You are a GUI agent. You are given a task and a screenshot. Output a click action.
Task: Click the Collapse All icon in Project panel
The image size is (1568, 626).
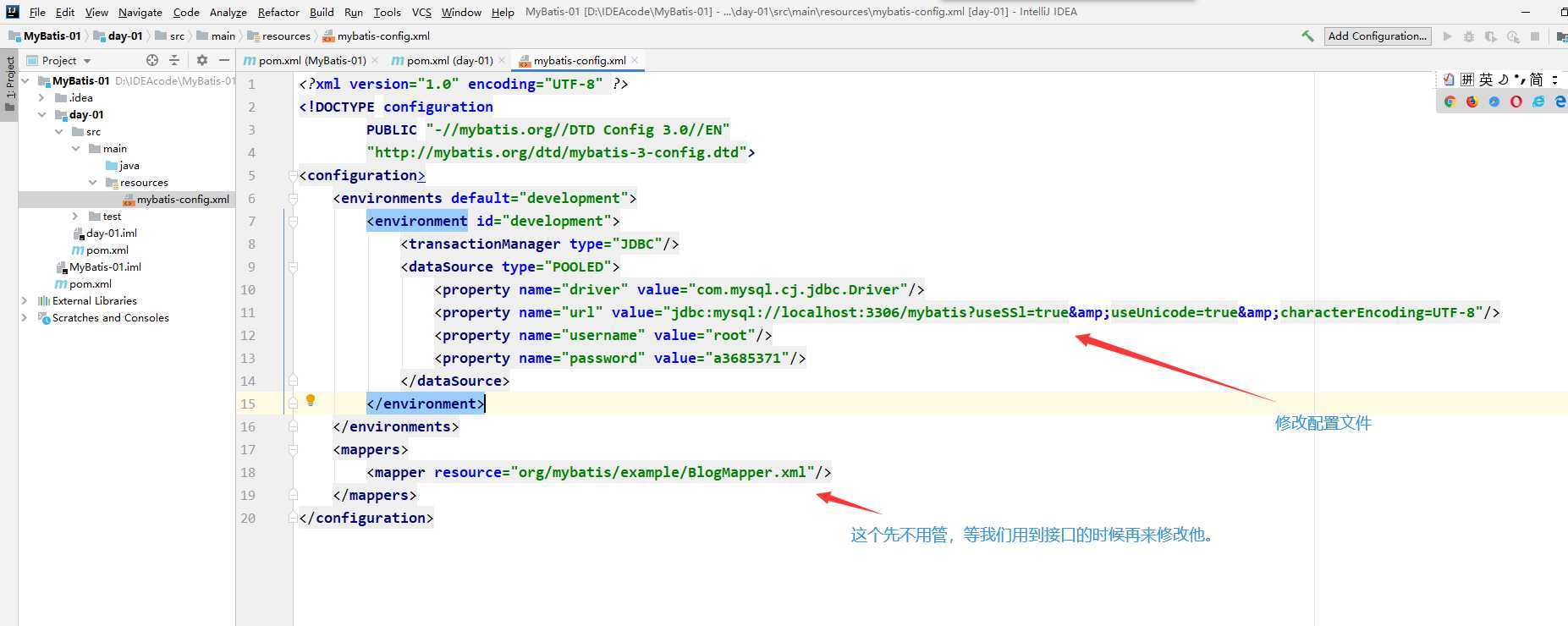click(x=174, y=60)
